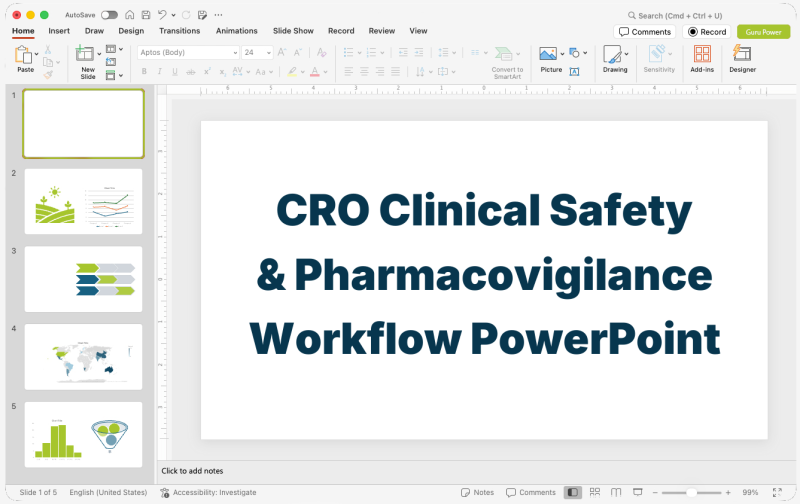Click the Paste clipboard icon

click(23, 54)
